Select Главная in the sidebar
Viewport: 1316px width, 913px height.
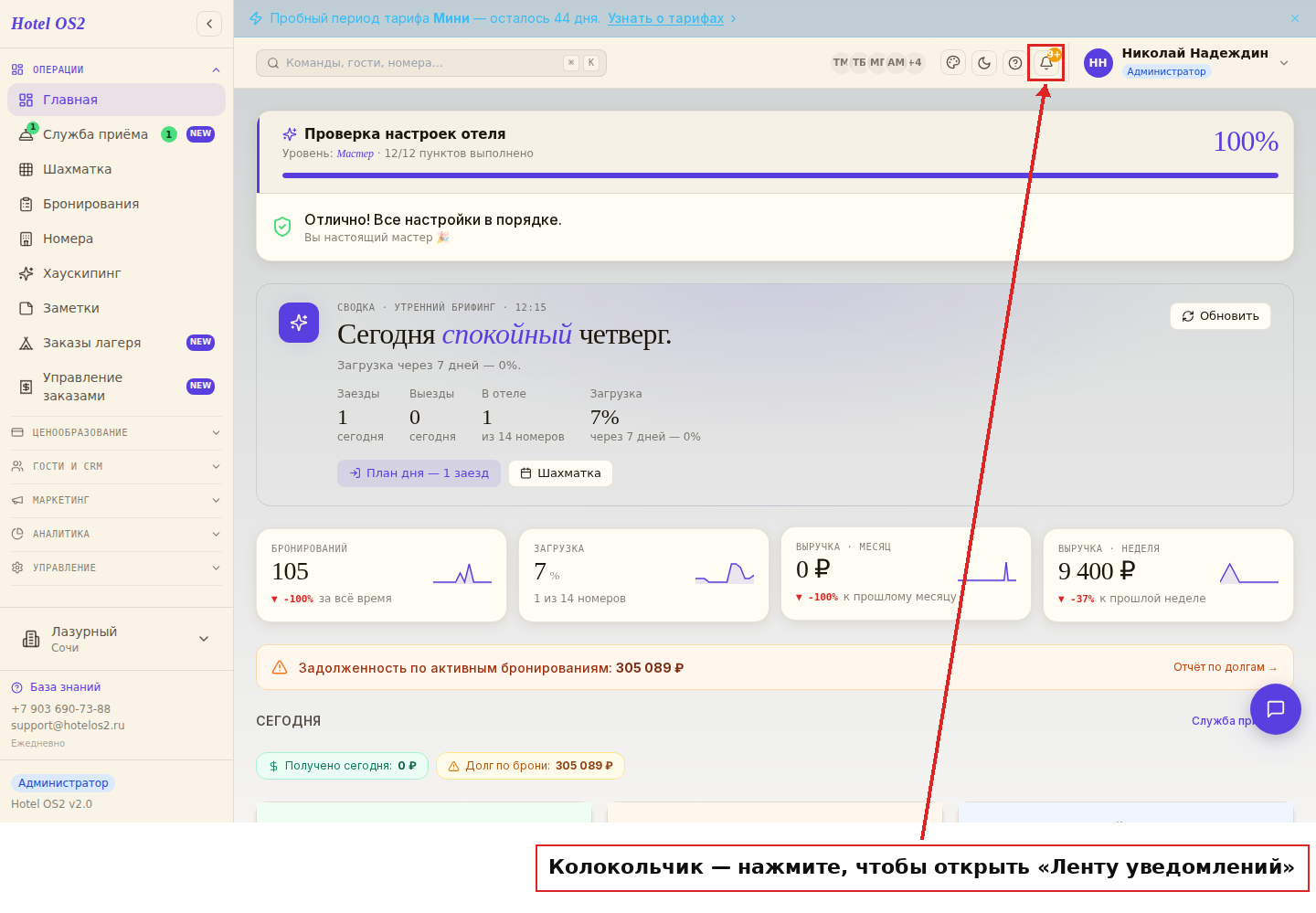pos(116,100)
